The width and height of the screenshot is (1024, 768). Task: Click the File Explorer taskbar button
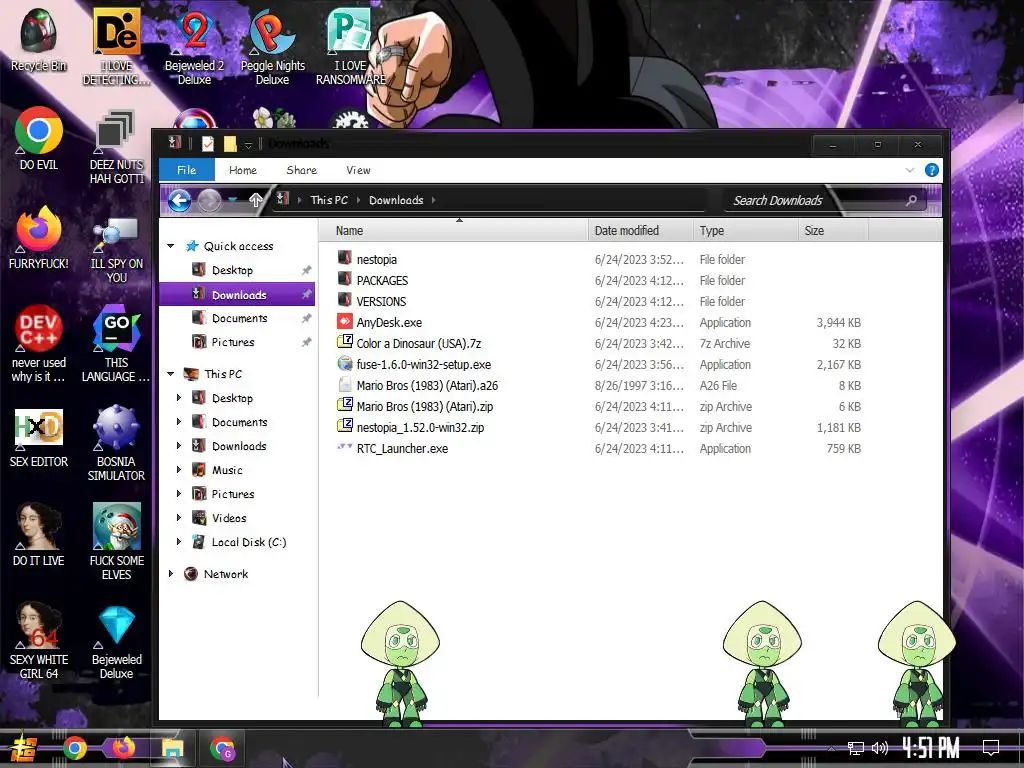172,748
